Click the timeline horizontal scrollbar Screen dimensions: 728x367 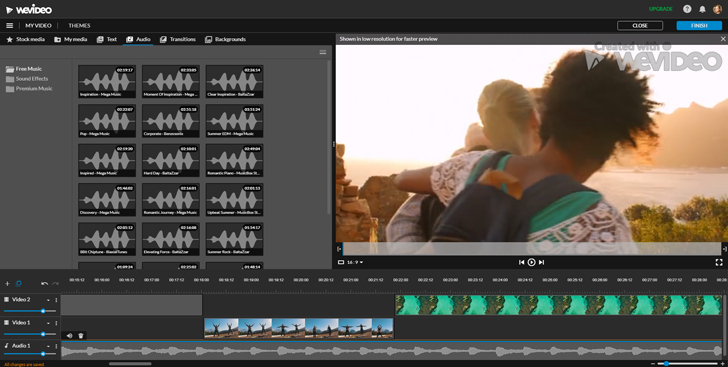pyautogui.click(x=130, y=364)
